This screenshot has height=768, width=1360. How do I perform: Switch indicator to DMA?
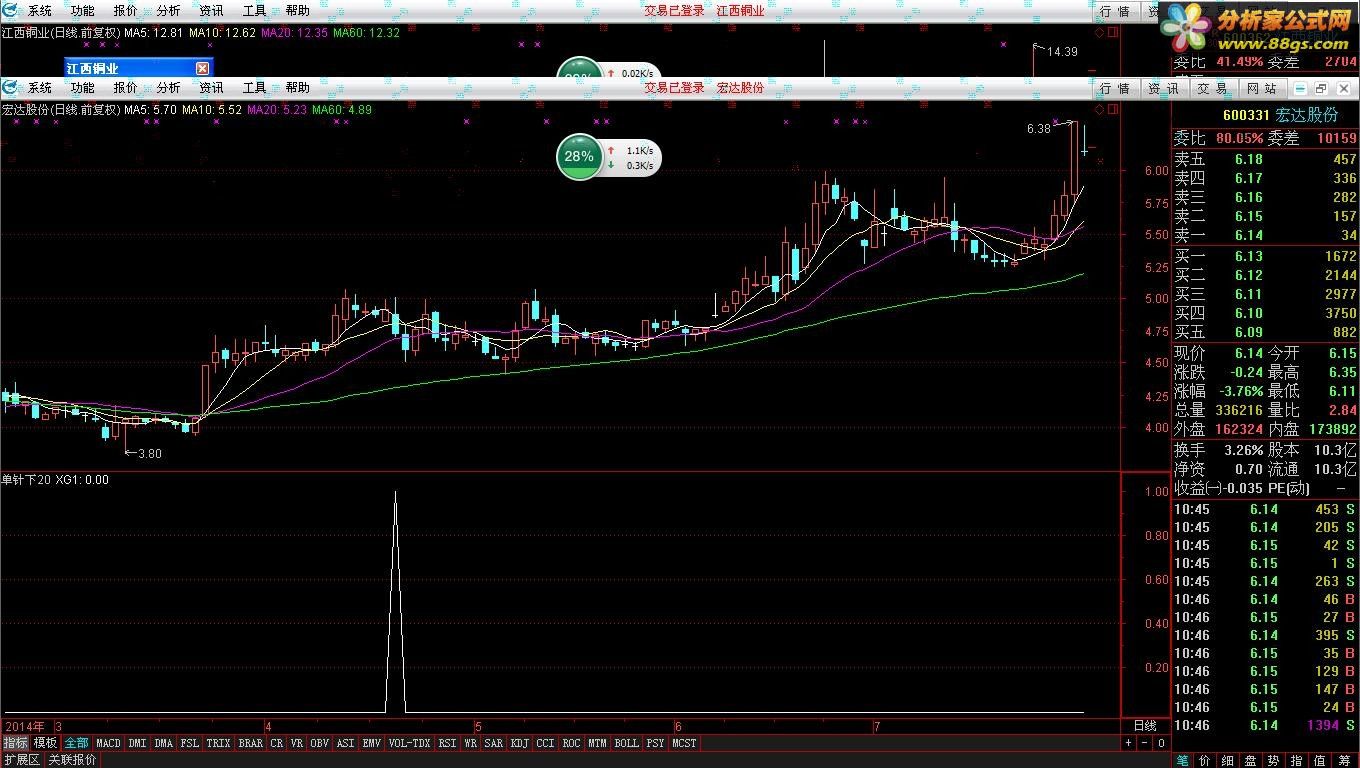[x=163, y=743]
